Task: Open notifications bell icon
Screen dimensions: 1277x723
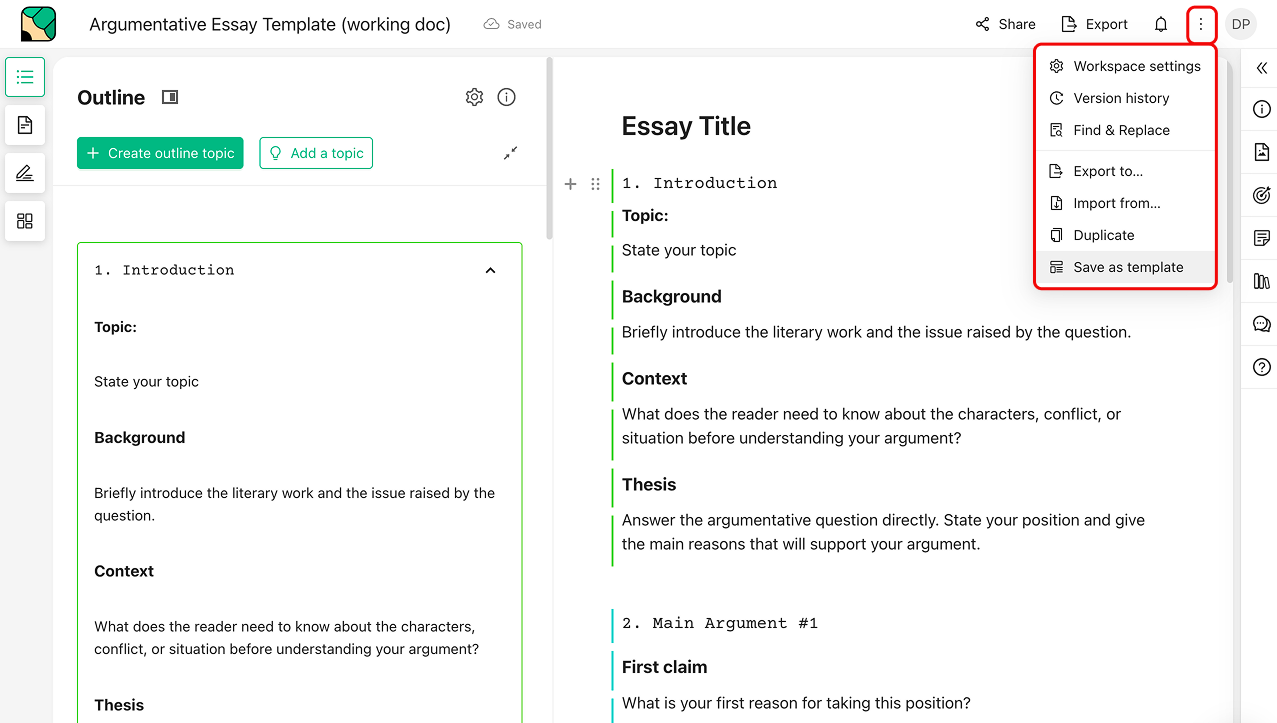Action: coord(1161,24)
